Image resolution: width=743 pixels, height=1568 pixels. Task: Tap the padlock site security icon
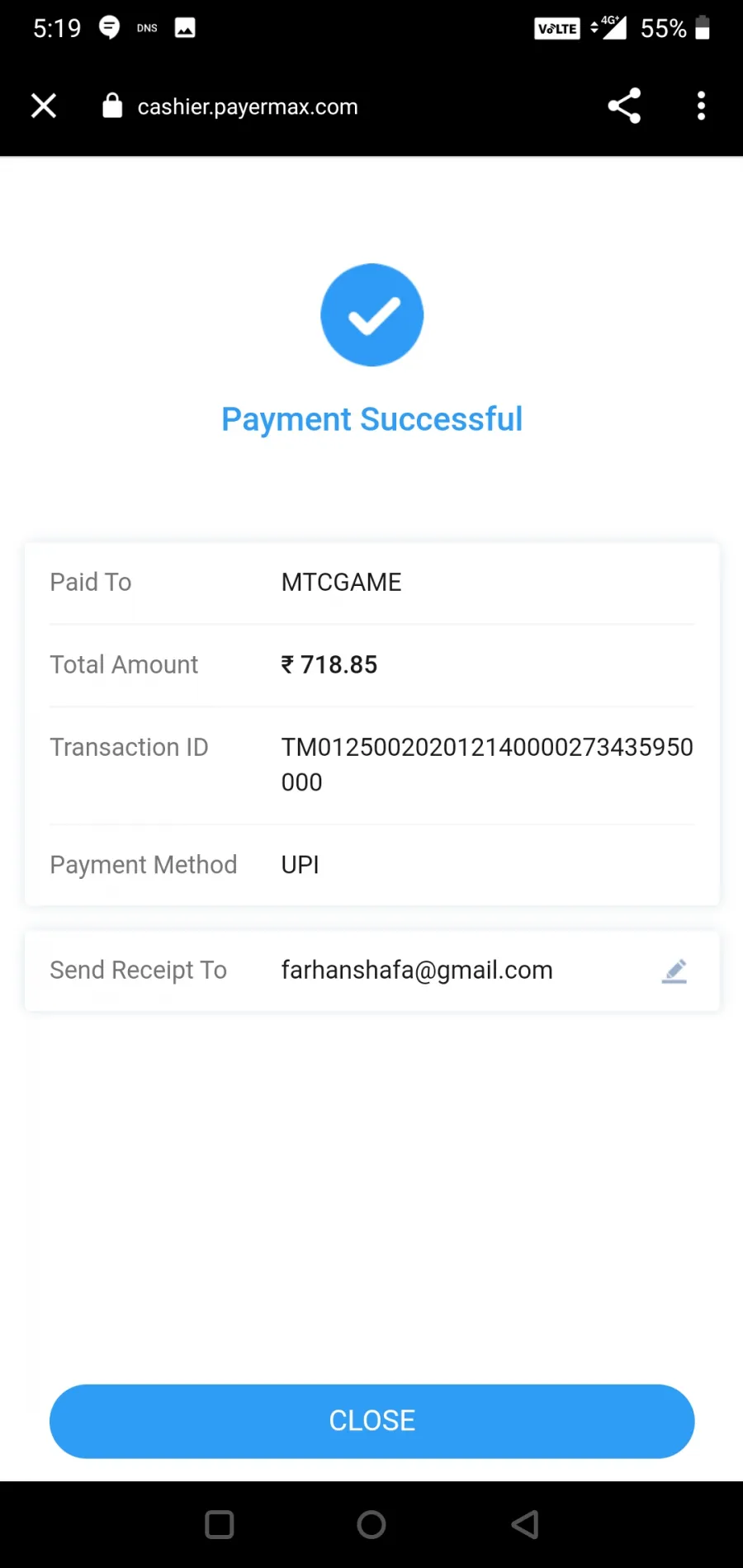point(112,106)
